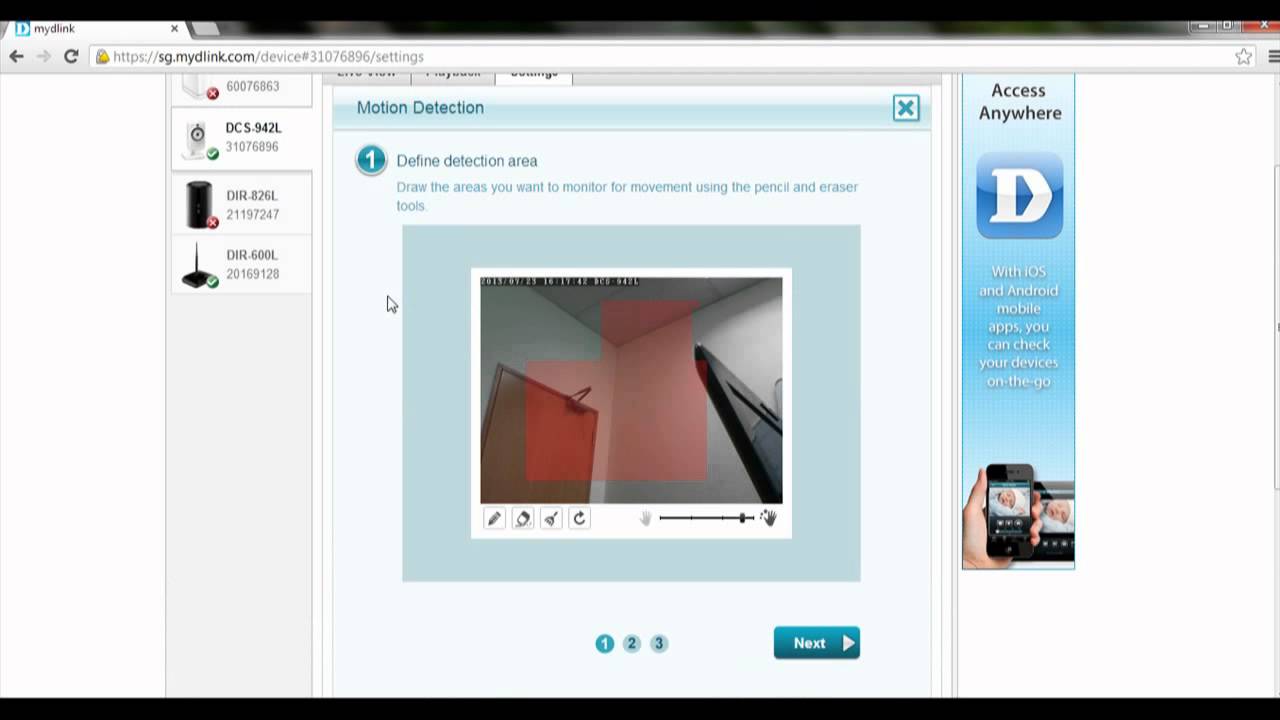Click the 'Define detection area' heading
The width and height of the screenshot is (1280, 720).
coord(467,161)
